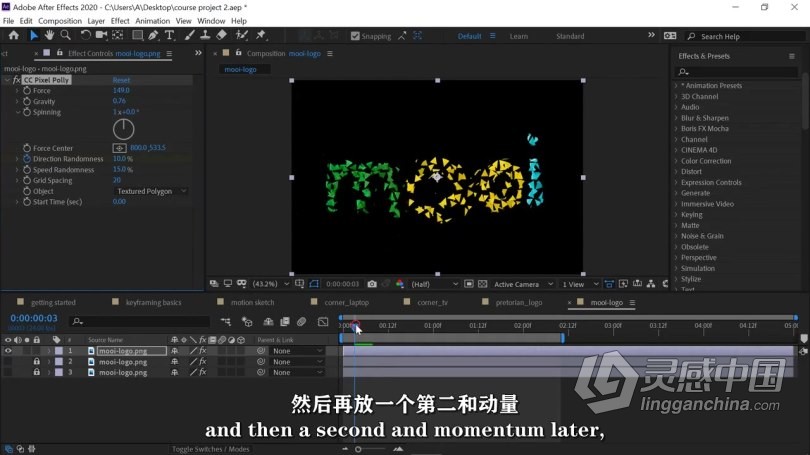Select the Clone Stamp tool
This screenshot has width=810, height=455.
tap(205, 35)
